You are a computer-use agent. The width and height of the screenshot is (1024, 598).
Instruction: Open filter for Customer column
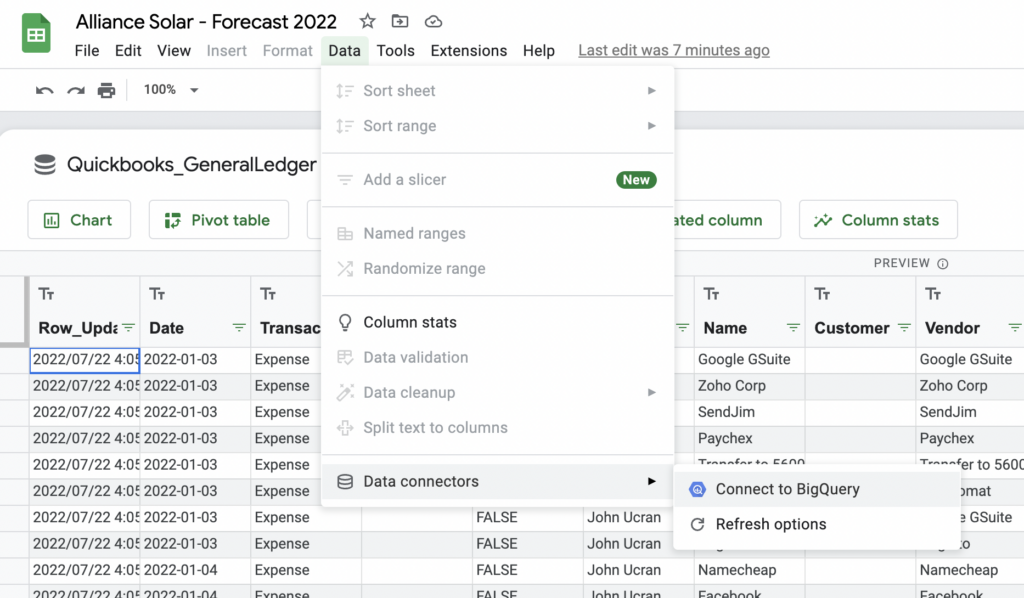coord(904,328)
